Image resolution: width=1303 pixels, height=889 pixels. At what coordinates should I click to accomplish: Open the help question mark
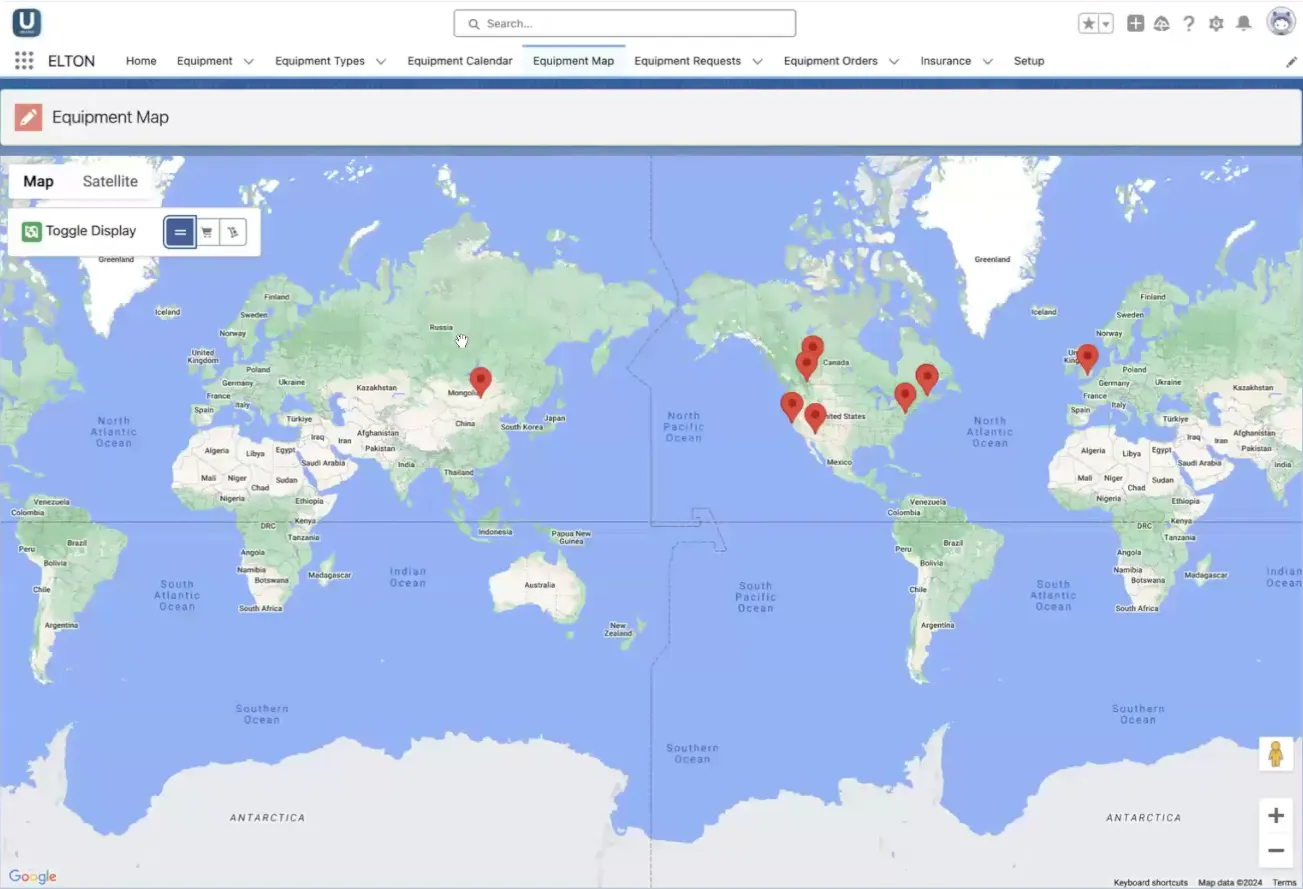coord(1188,23)
